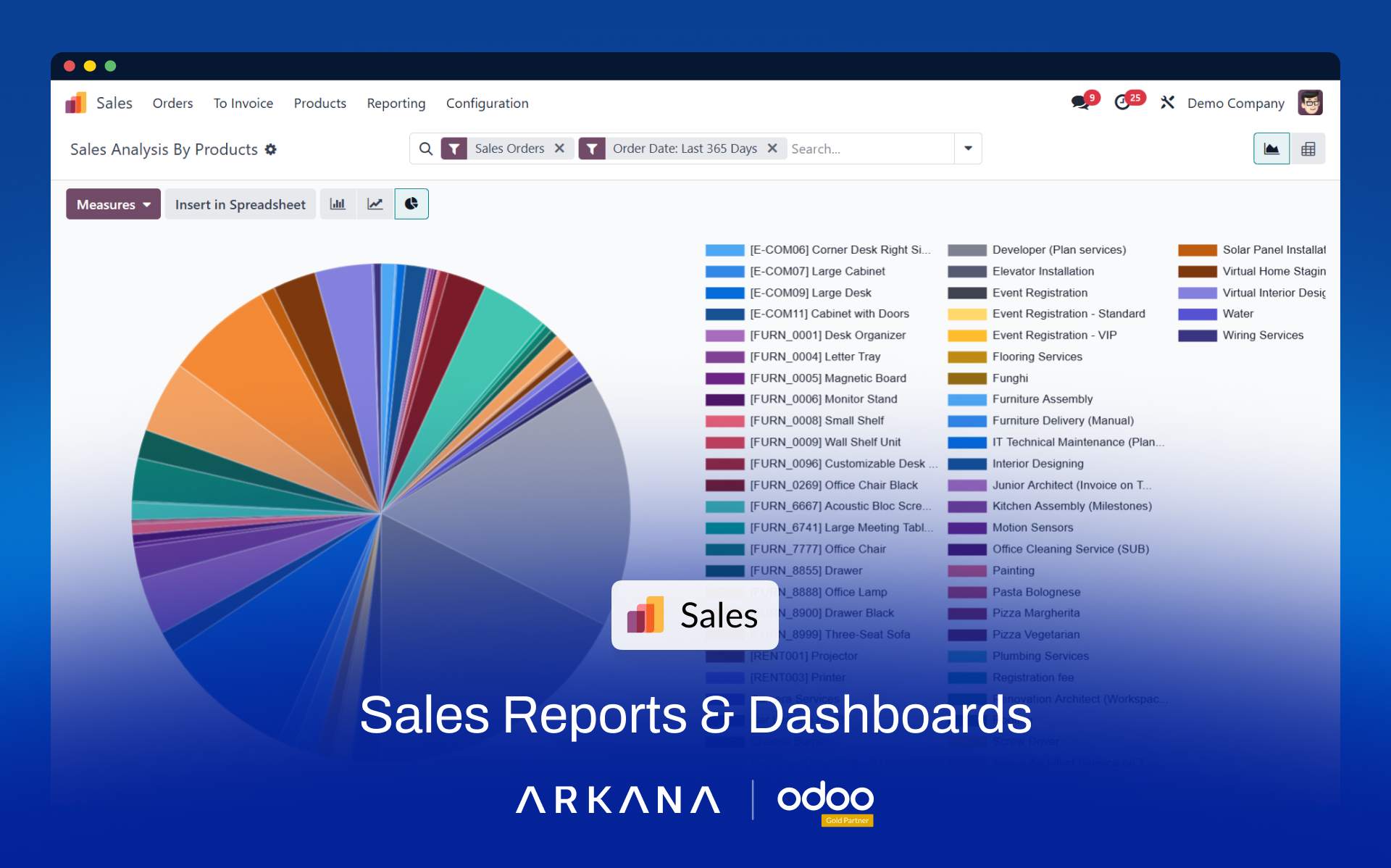Switch to bar chart view

click(x=338, y=204)
